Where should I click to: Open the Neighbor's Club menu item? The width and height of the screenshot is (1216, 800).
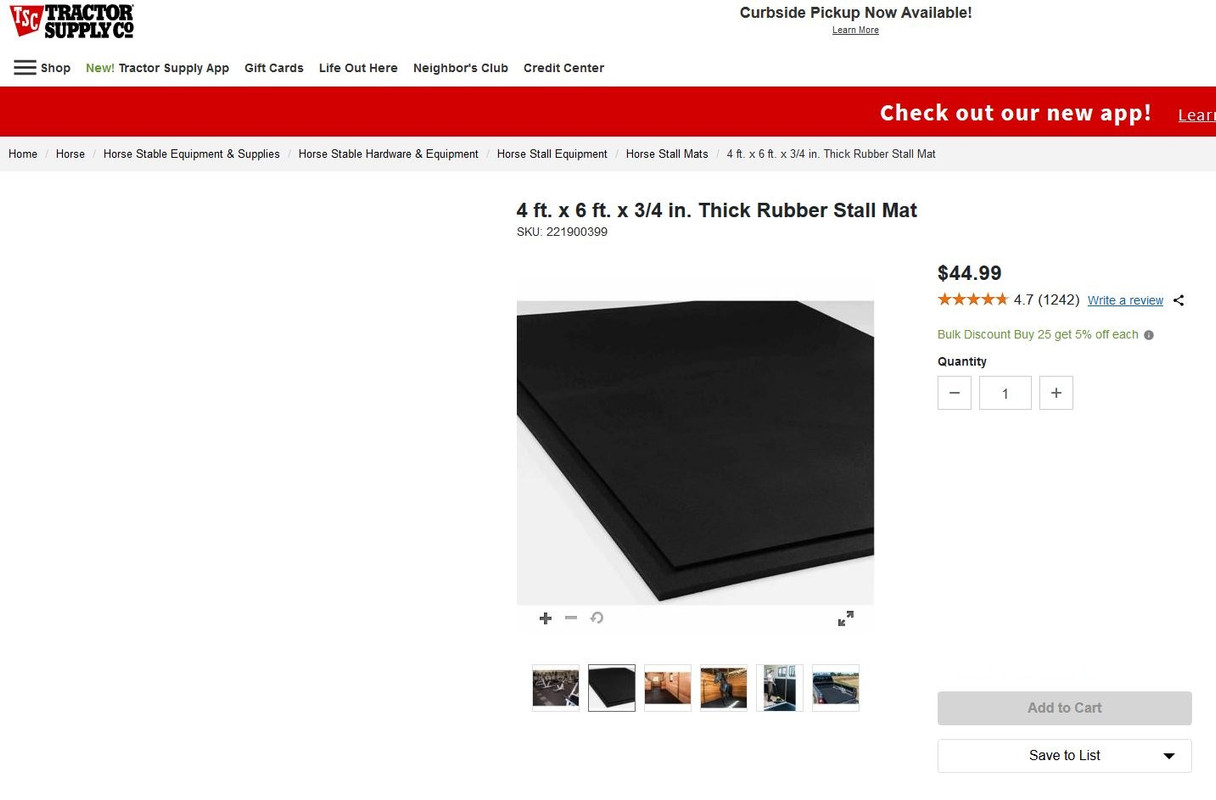pos(460,68)
